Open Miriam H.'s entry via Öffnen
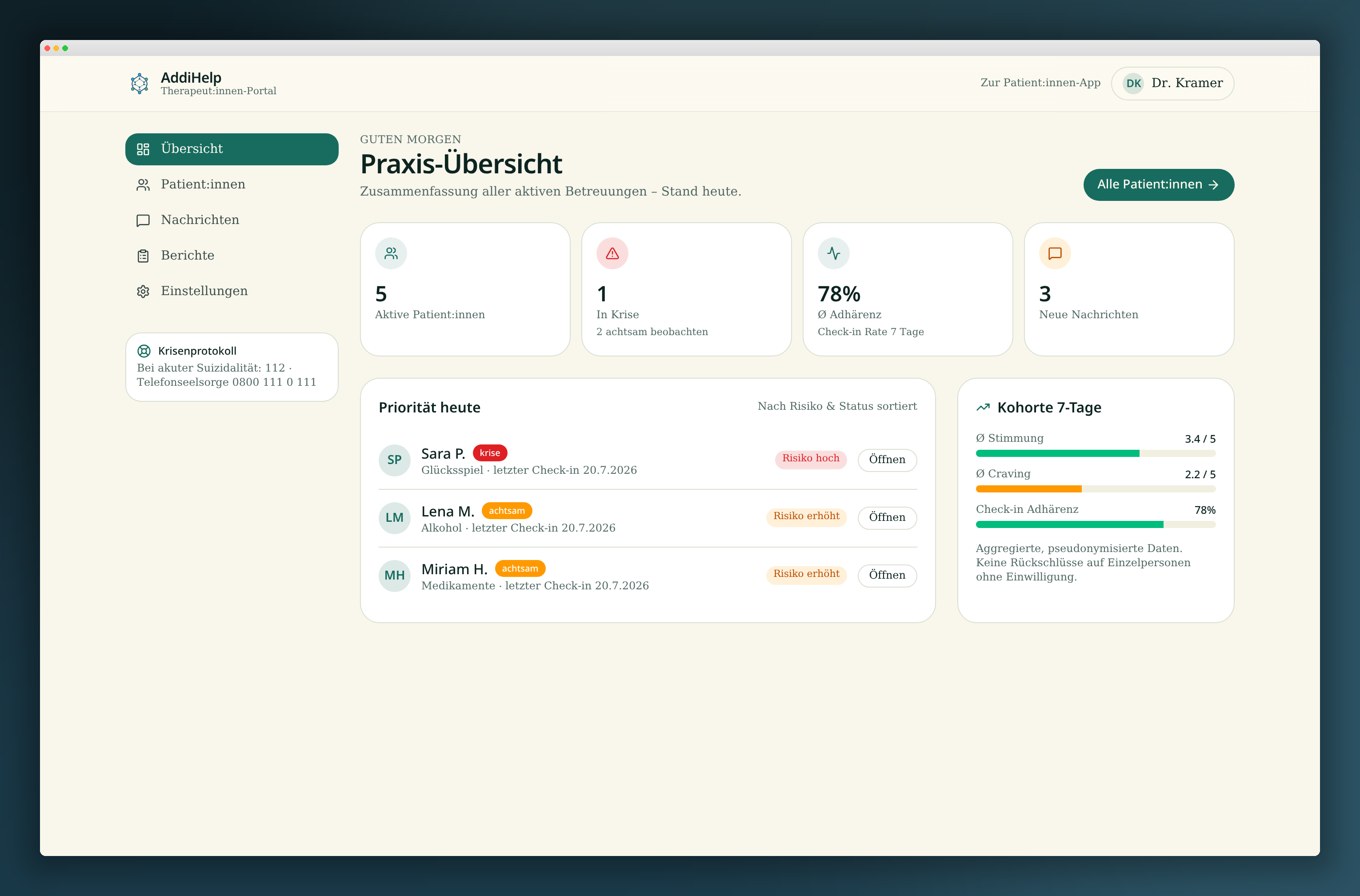Viewport: 1360px width, 896px height. pos(887,576)
